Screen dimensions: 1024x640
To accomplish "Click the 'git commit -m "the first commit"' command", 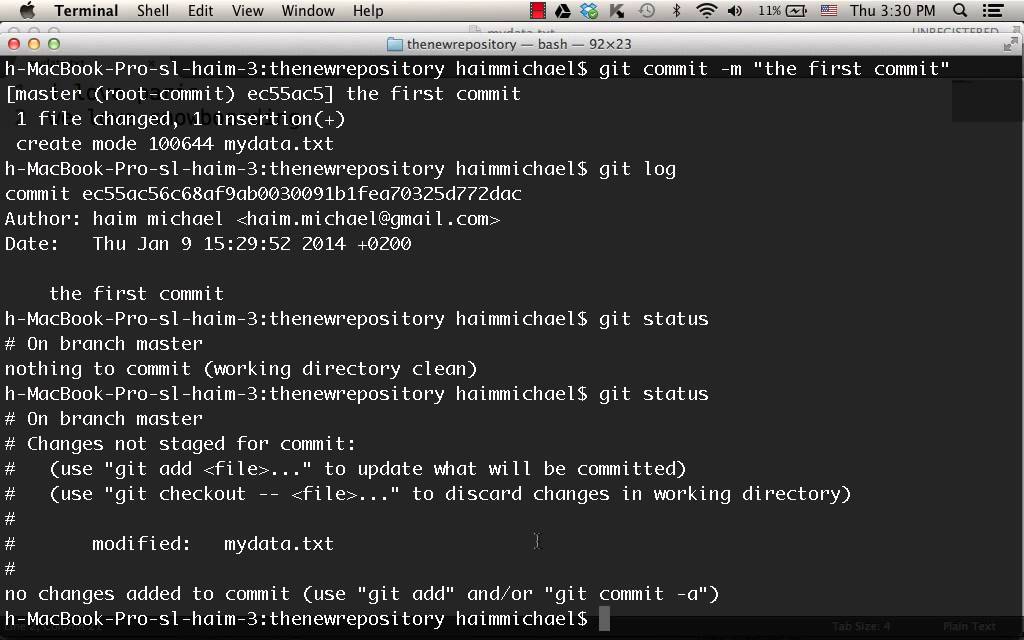I will (774, 69).
